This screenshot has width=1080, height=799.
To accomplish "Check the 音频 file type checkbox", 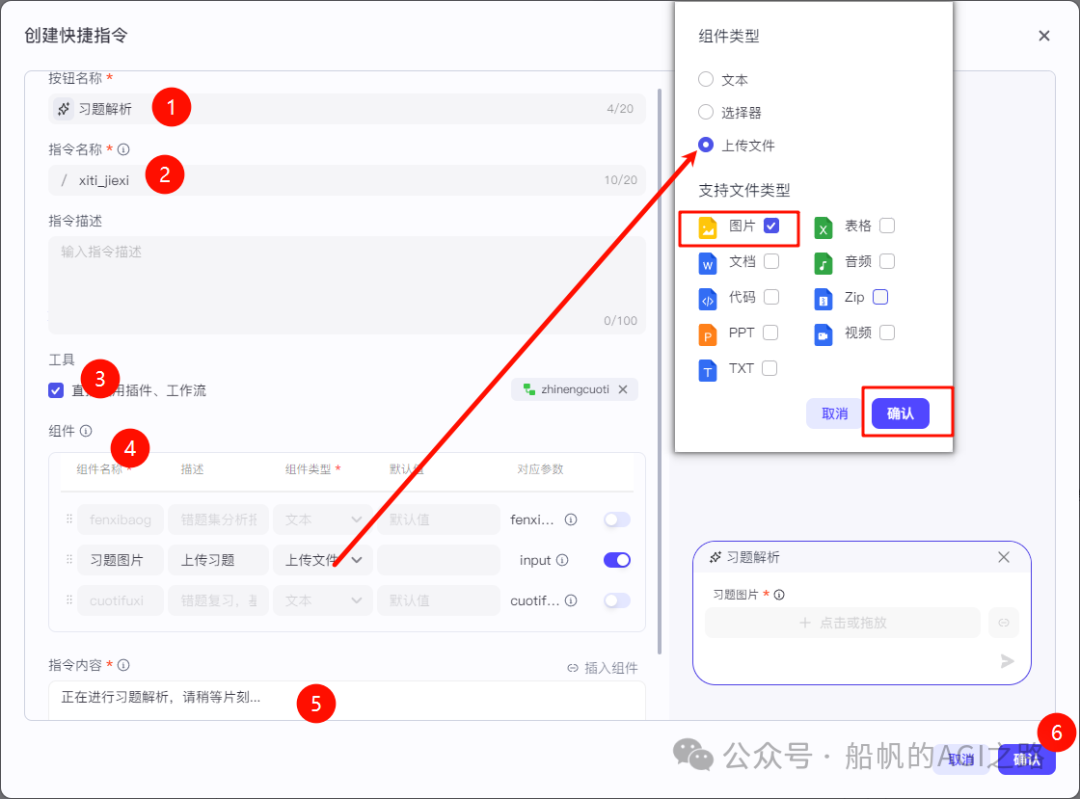I will point(887,261).
